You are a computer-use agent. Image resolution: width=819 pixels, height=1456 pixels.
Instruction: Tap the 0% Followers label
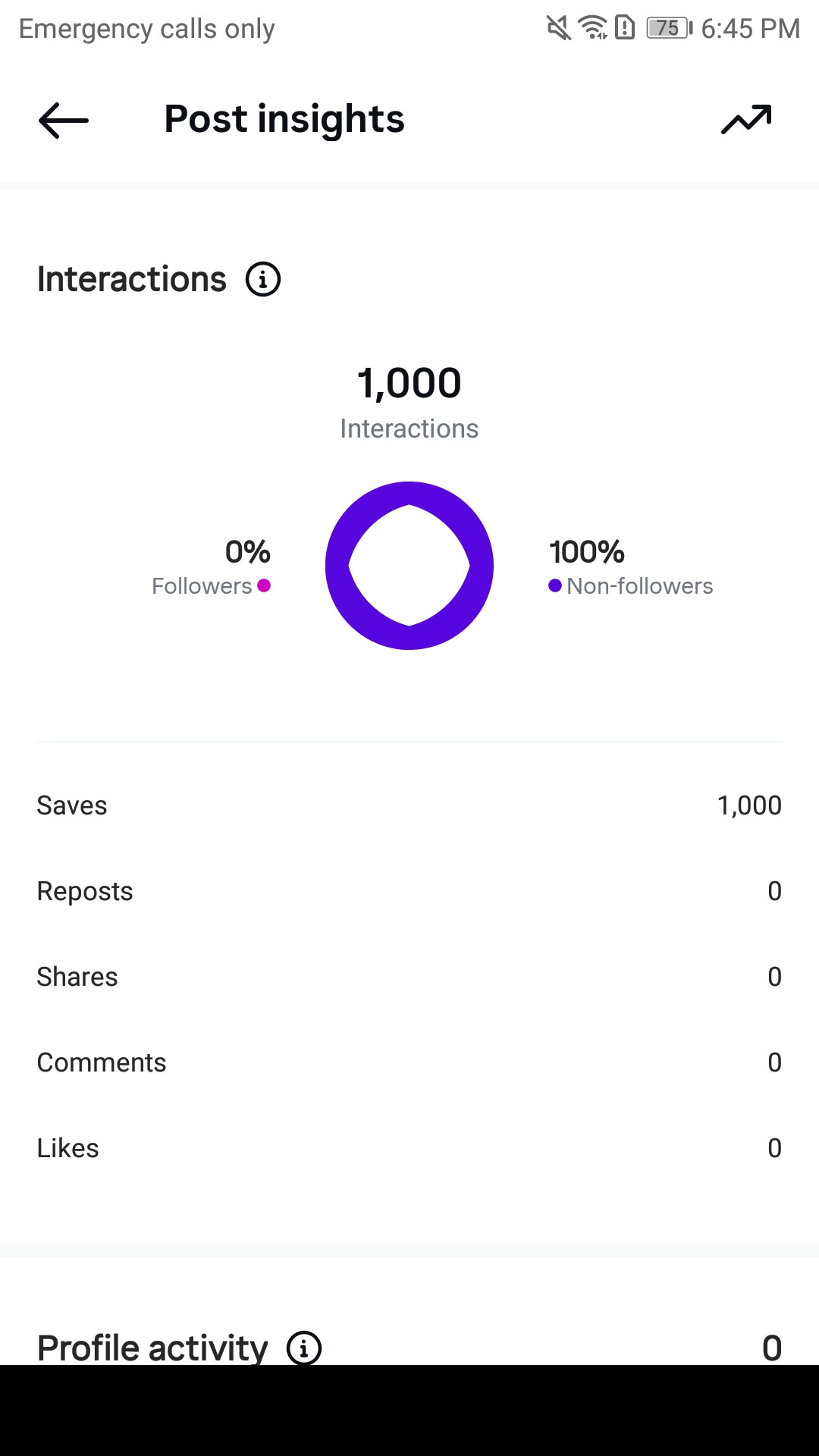pyautogui.click(x=211, y=568)
